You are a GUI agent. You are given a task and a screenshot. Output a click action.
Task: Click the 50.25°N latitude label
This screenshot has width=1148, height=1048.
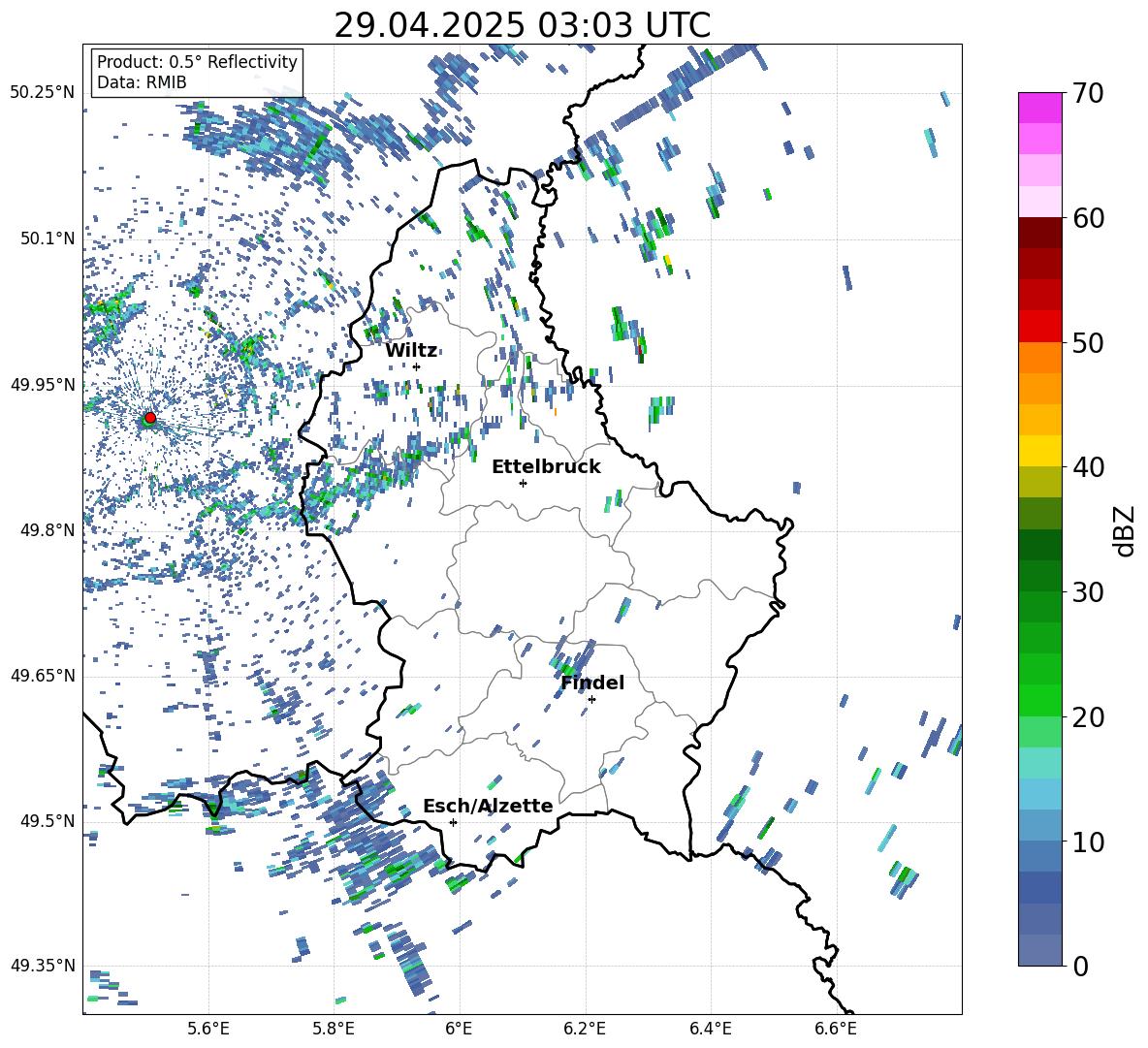click(43, 93)
